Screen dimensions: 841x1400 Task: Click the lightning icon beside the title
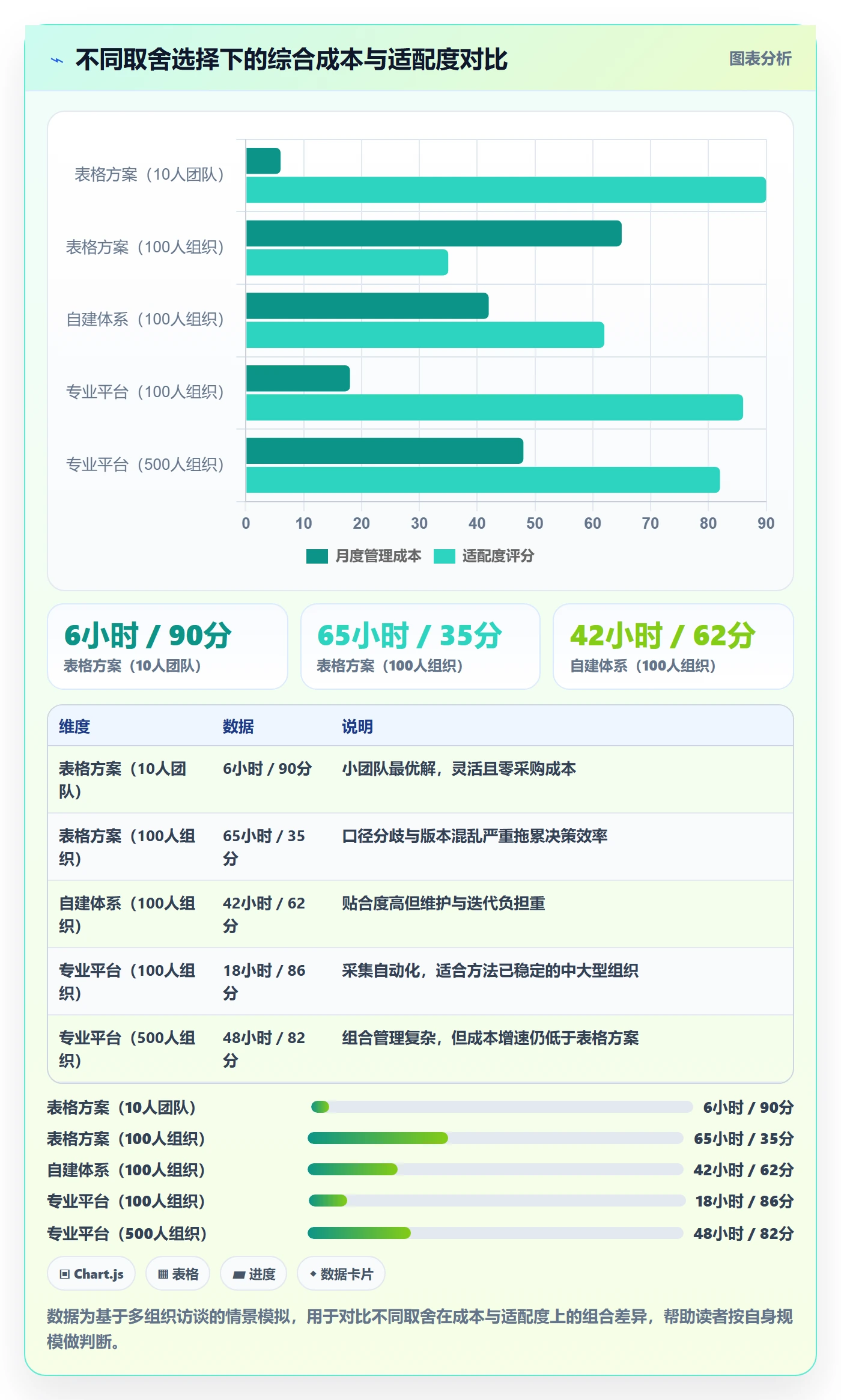57,60
